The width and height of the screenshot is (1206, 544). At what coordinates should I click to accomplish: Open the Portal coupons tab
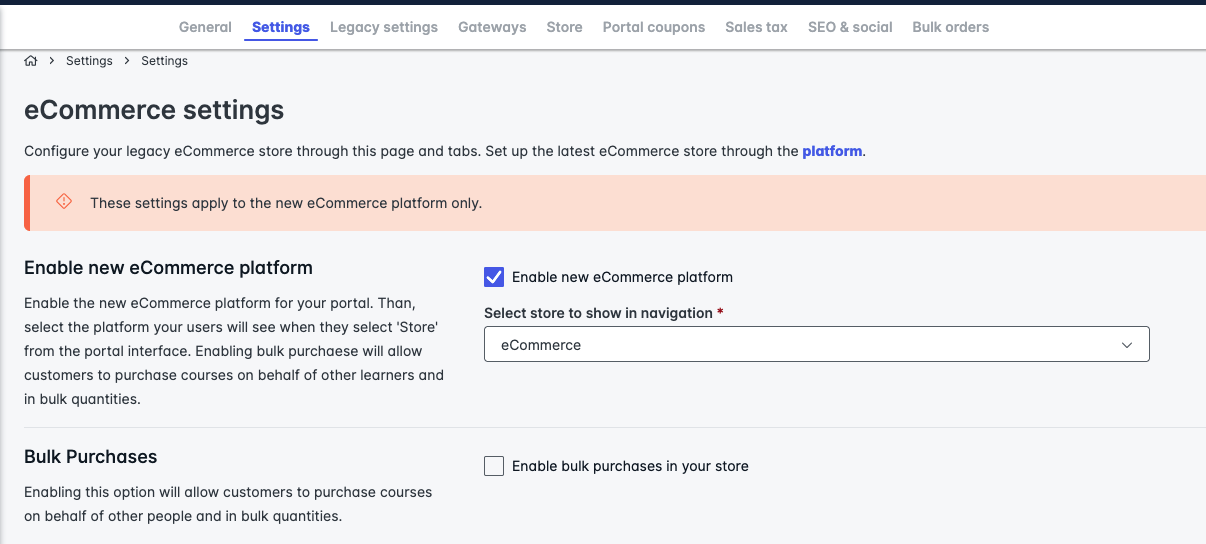point(654,27)
